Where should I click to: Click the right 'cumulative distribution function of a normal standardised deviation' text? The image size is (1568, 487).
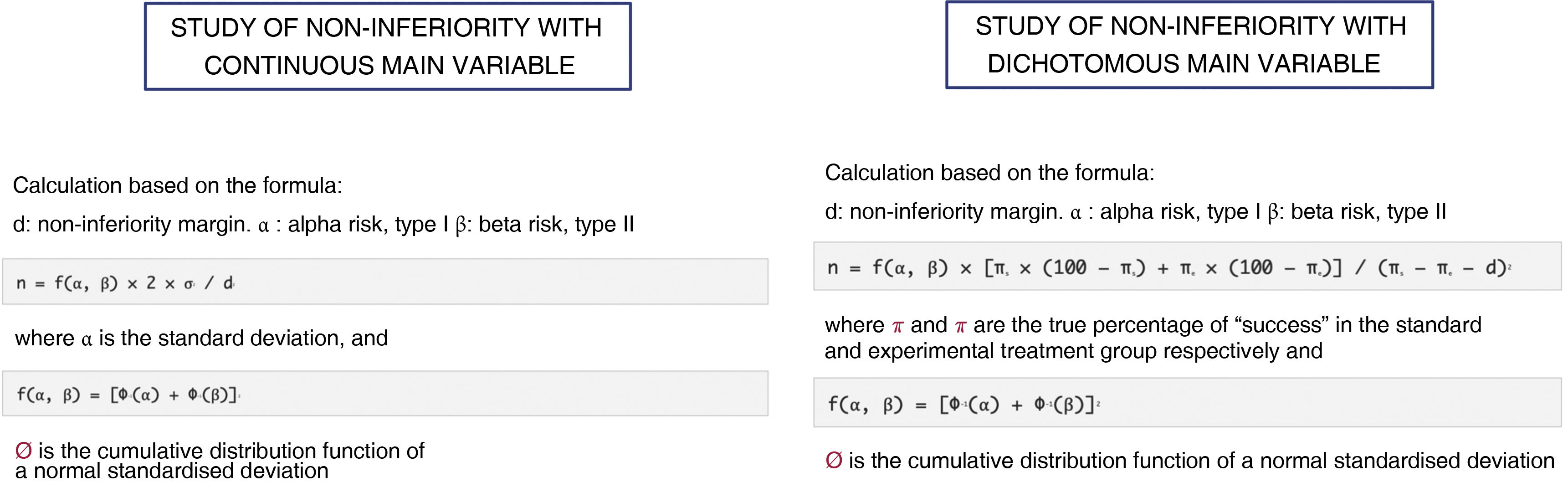point(1201,460)
